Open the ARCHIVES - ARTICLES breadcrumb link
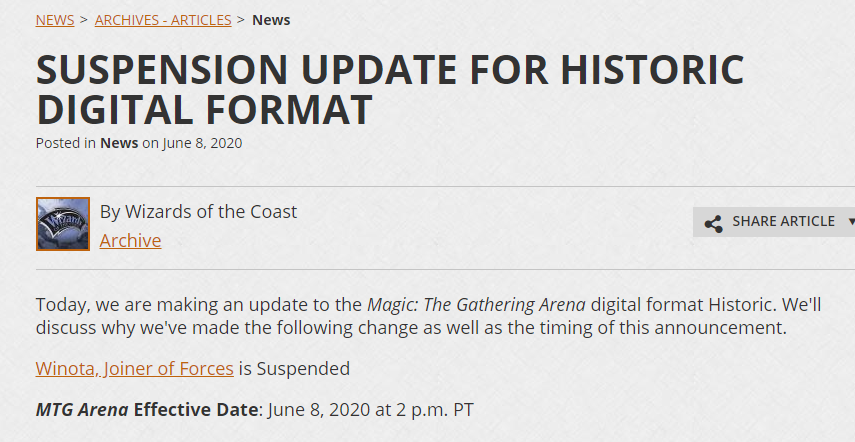 pyautogui.click(x=163, y=20)
